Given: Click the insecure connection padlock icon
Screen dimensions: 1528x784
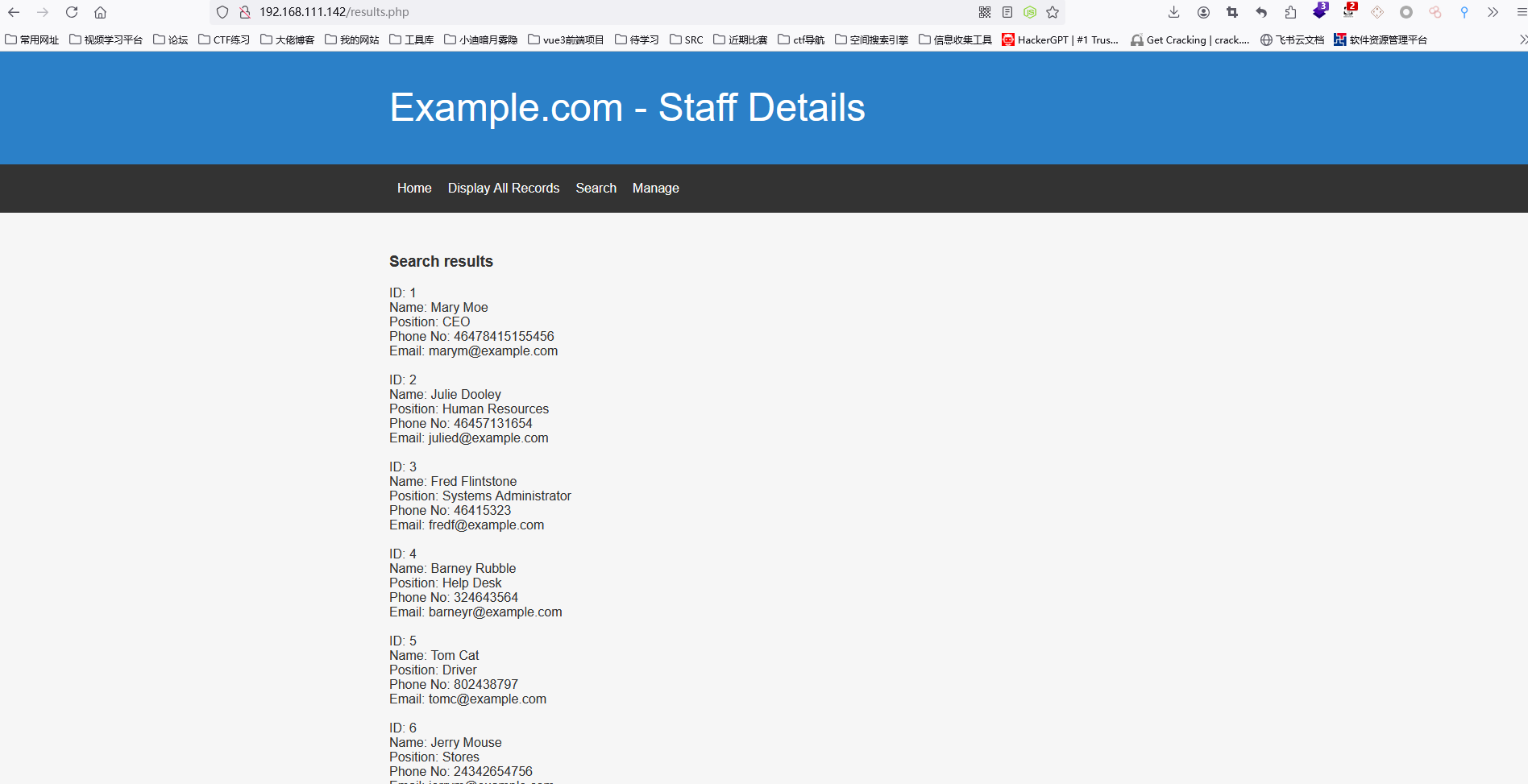Looking at the screenshot, I should pos(245,12).
